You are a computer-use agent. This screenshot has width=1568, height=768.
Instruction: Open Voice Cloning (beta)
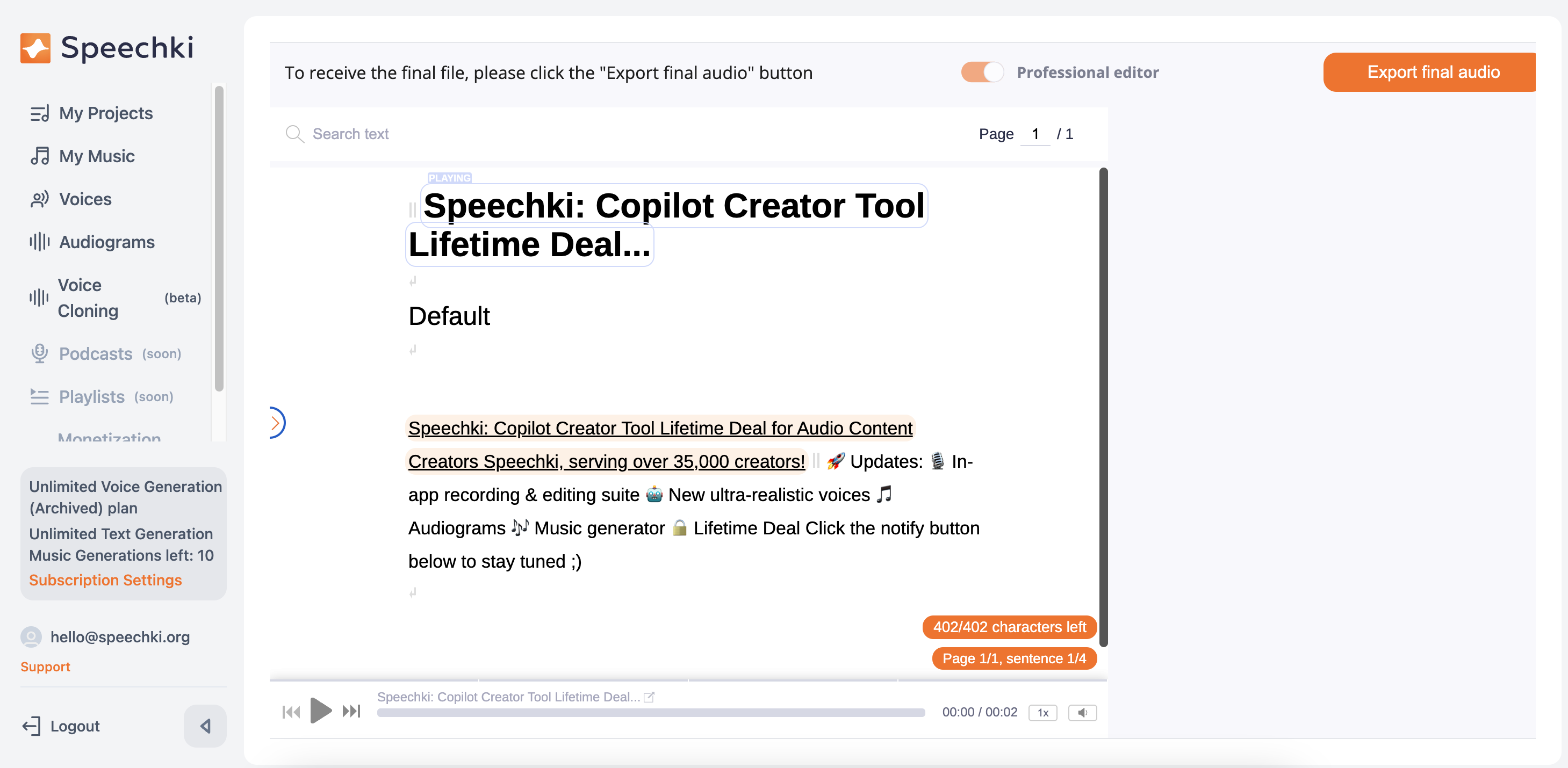click(x=116, y=298)
